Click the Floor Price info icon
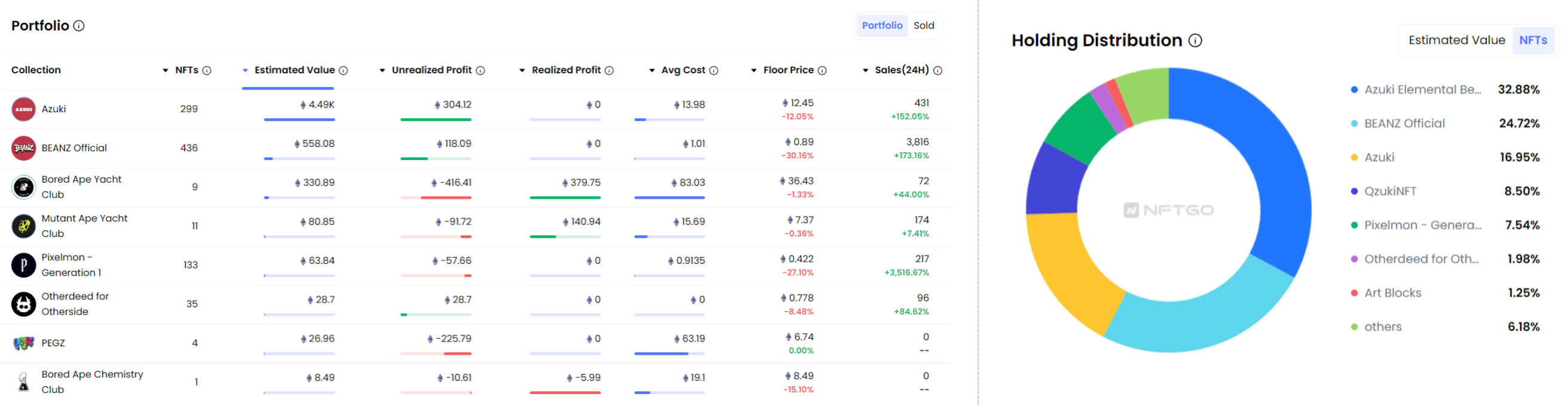Screen dimensions: 1568x406 pyautogui.click(x=822, y=70)
